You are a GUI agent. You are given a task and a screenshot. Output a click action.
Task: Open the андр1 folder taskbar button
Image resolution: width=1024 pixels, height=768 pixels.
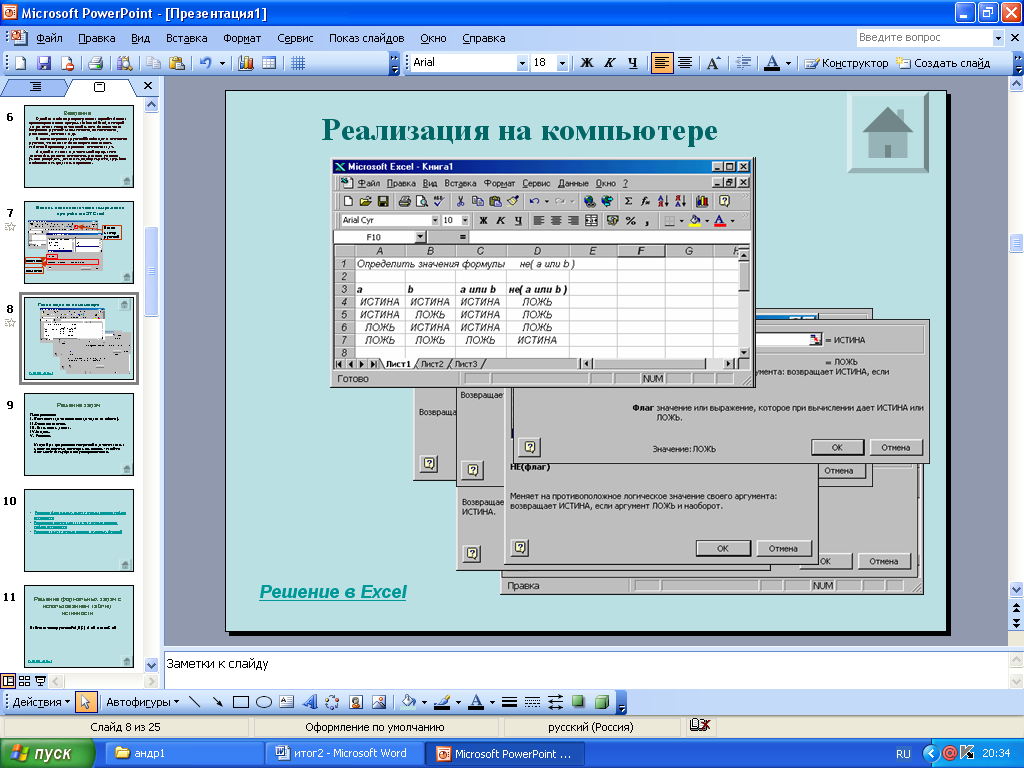(x=185, y=754)
